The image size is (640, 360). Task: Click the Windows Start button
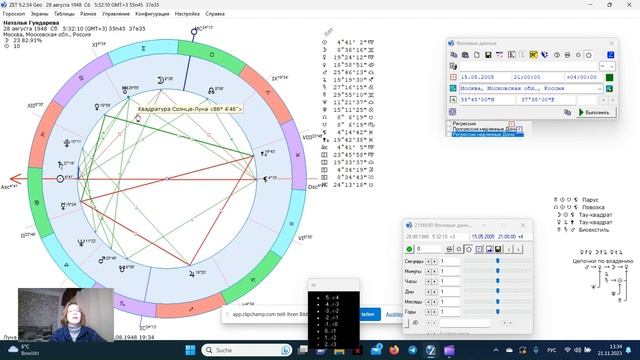[190, 350]
